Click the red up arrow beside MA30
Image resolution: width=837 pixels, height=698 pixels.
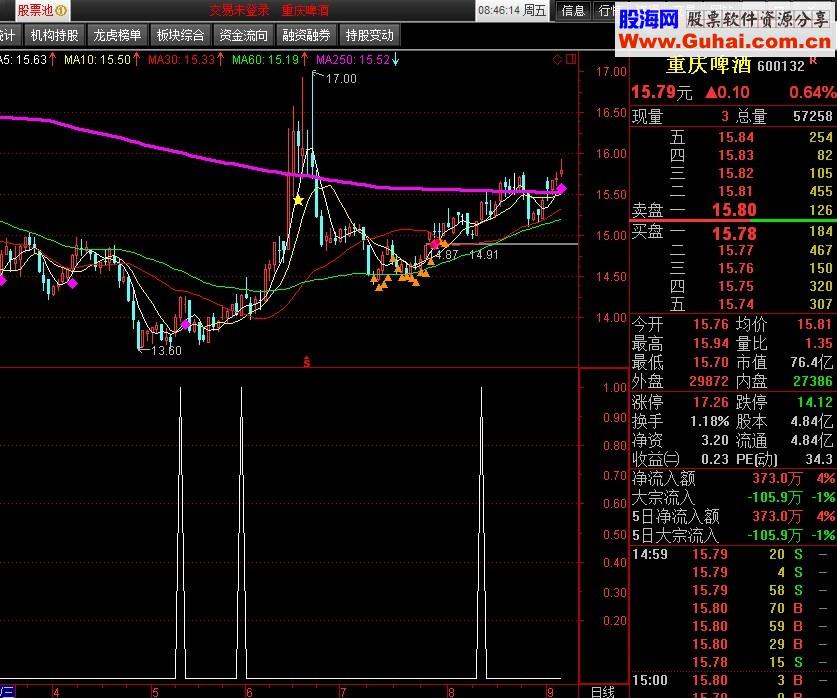point(220,59)
